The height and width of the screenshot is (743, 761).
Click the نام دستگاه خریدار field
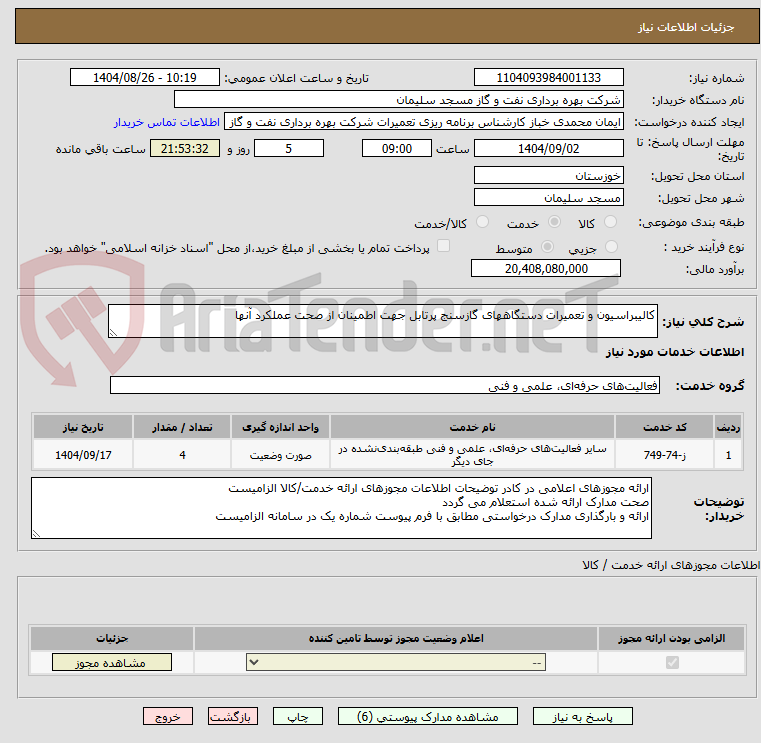[398, 100]
